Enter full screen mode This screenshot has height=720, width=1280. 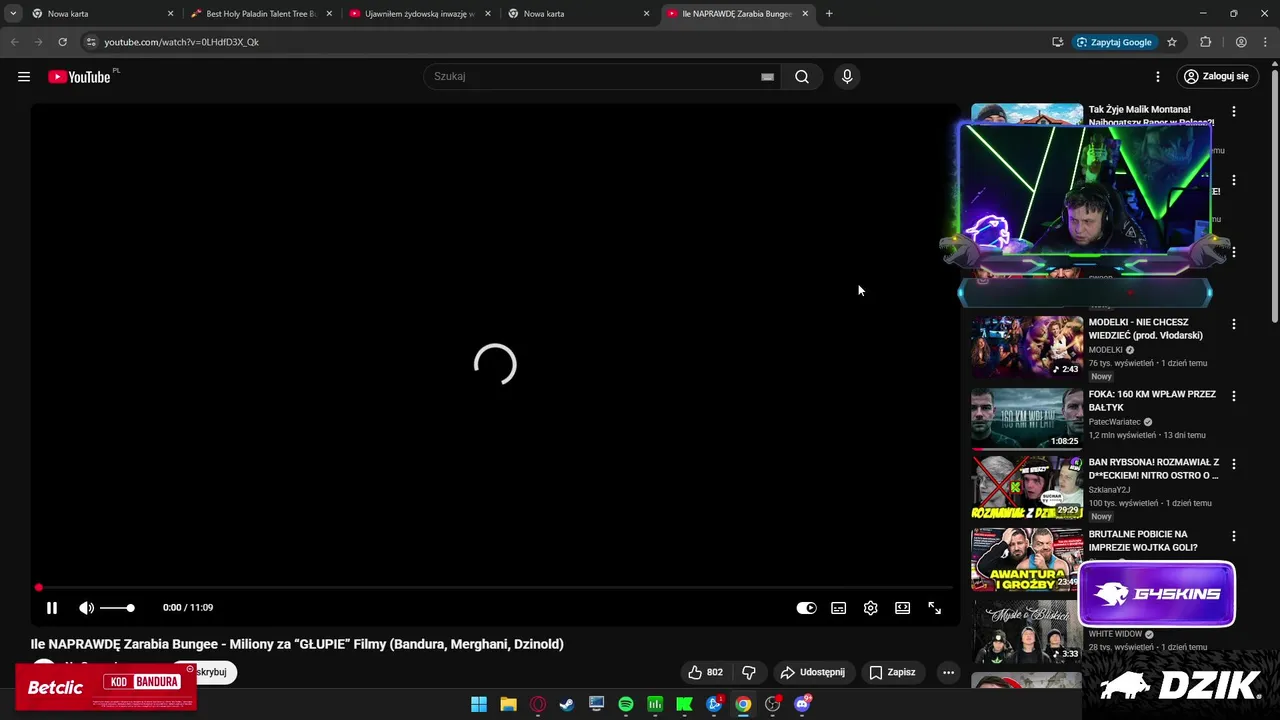click(935, 608)
